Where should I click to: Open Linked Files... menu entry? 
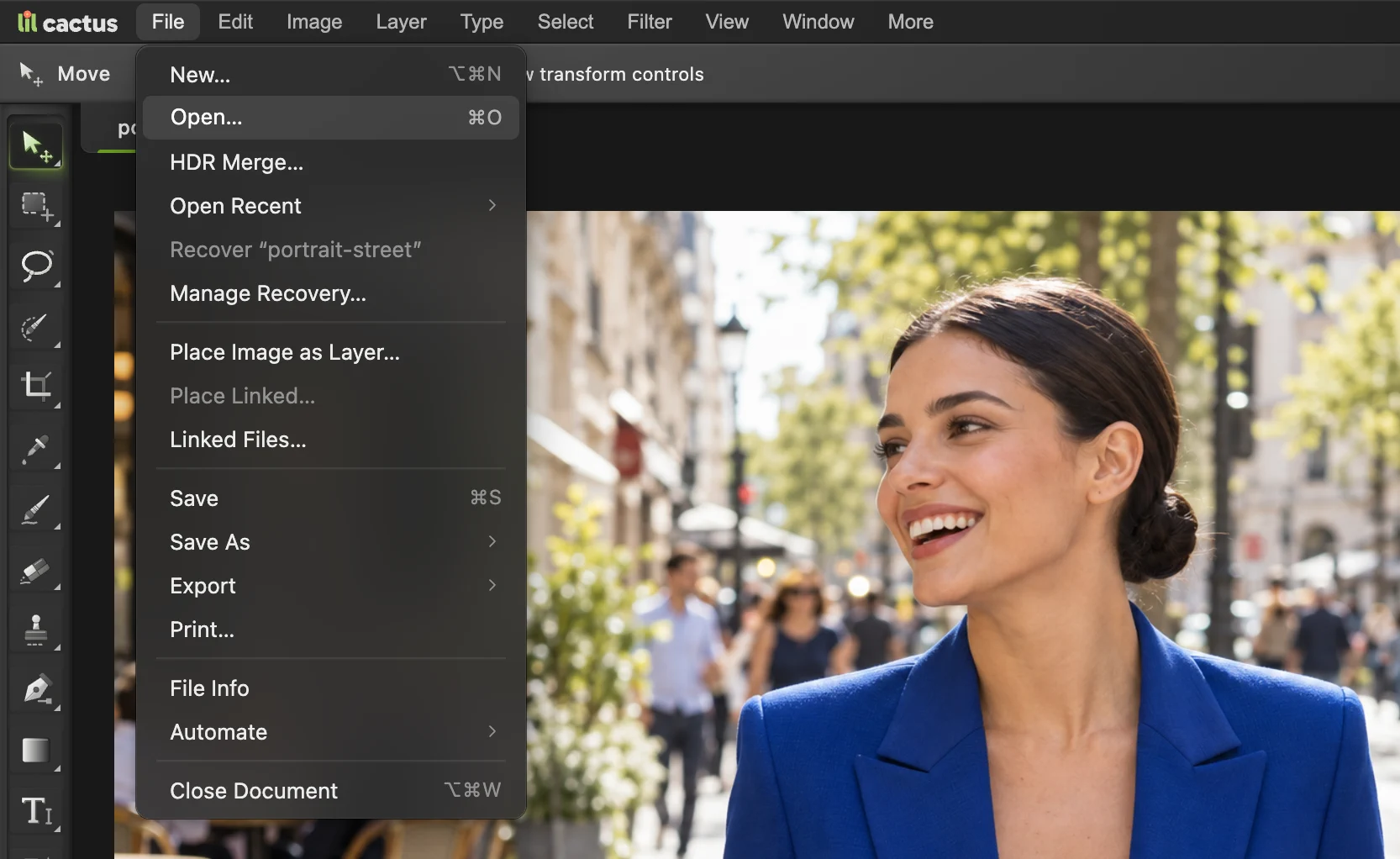click(331, 440)
